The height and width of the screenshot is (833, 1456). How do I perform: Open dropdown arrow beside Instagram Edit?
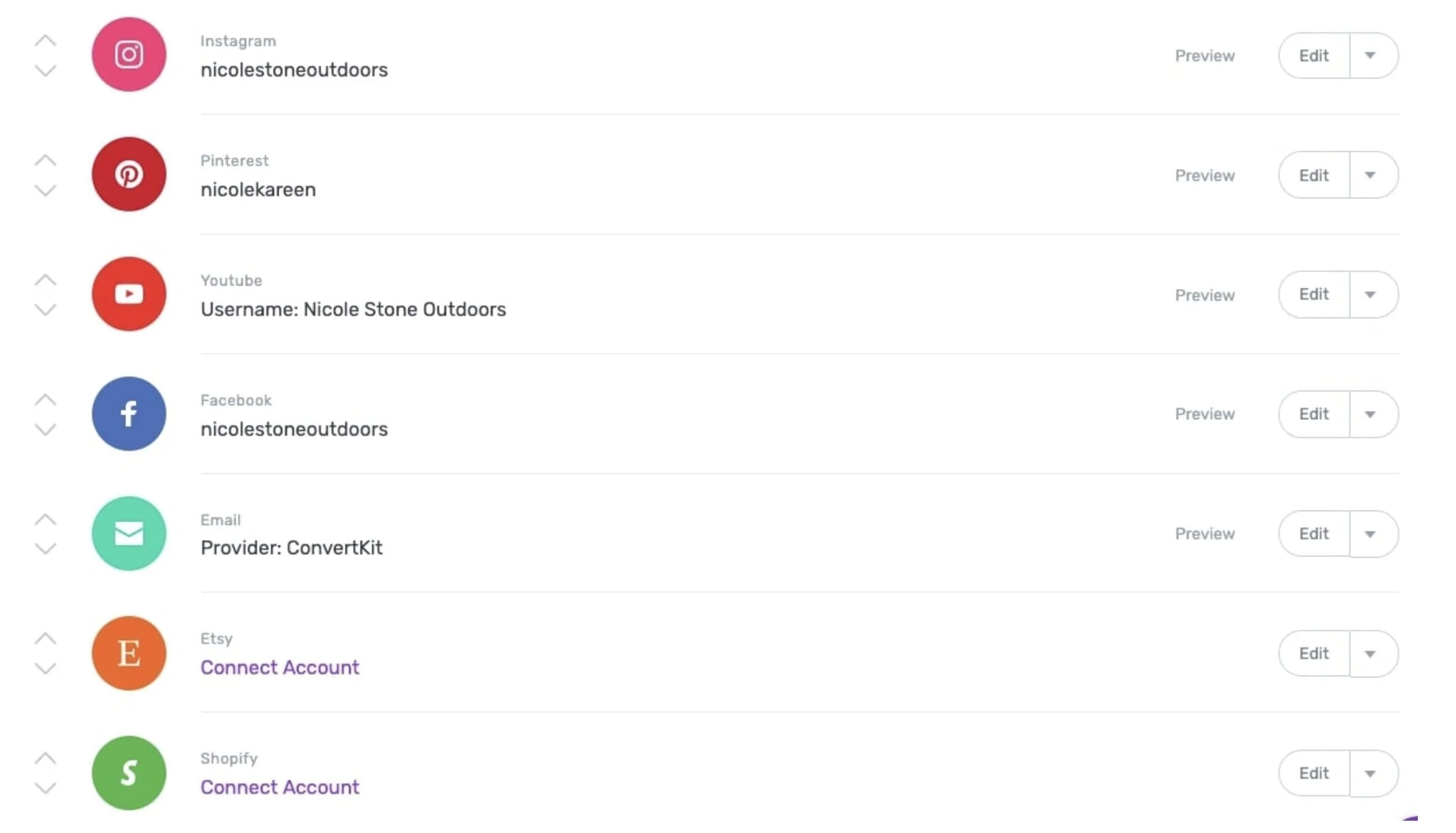[1371, 56]
